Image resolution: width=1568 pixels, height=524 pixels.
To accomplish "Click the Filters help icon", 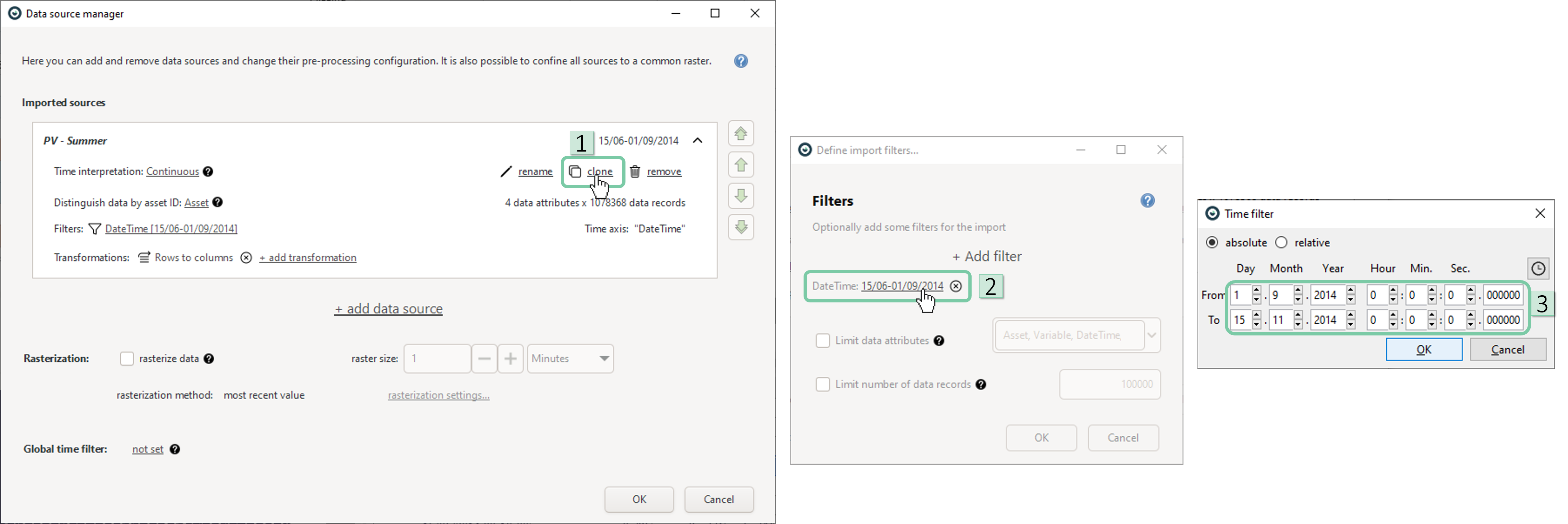I will (1148, 201).
